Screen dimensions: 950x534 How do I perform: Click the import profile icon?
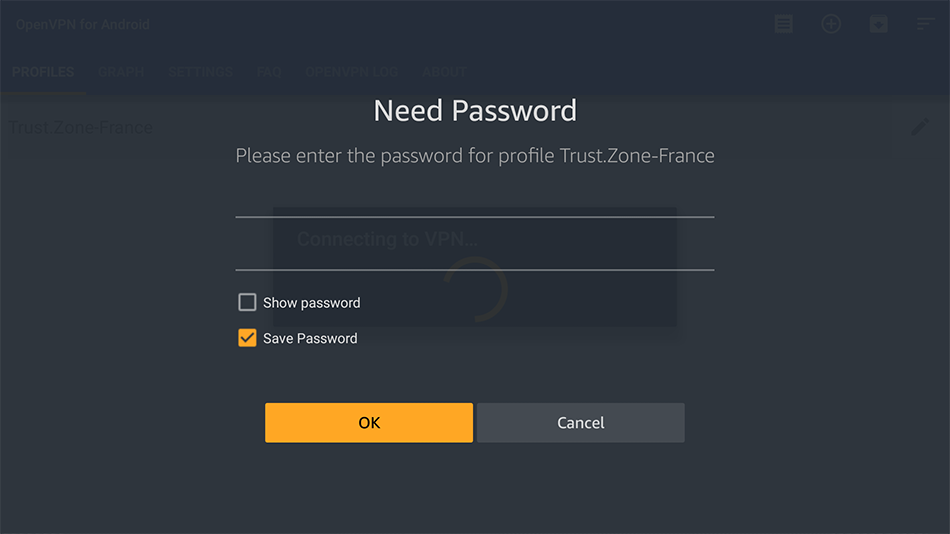(x=878, y=24)
